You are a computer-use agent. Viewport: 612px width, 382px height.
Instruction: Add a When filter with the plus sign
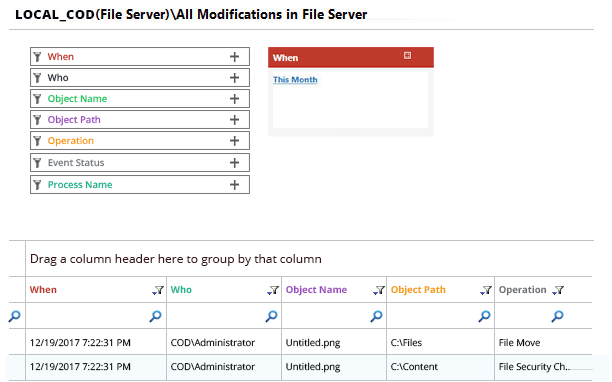coord(234,57)
